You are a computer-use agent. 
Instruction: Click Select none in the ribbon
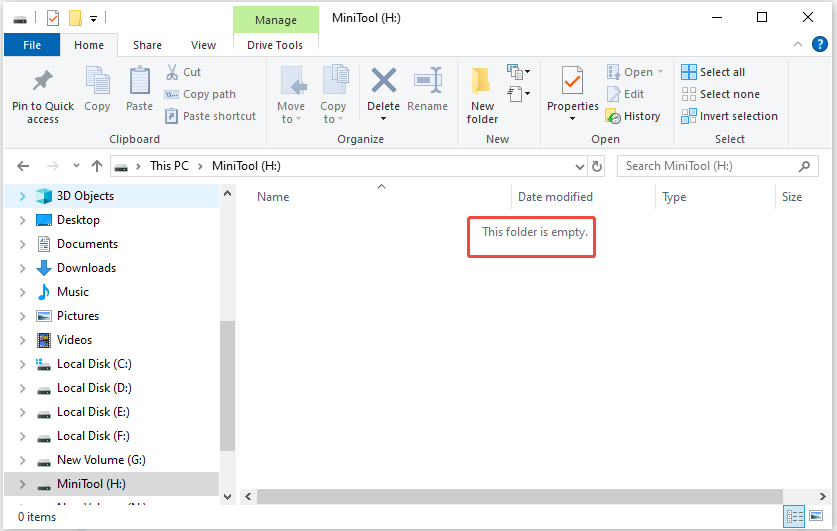click(x=721, y=94)
